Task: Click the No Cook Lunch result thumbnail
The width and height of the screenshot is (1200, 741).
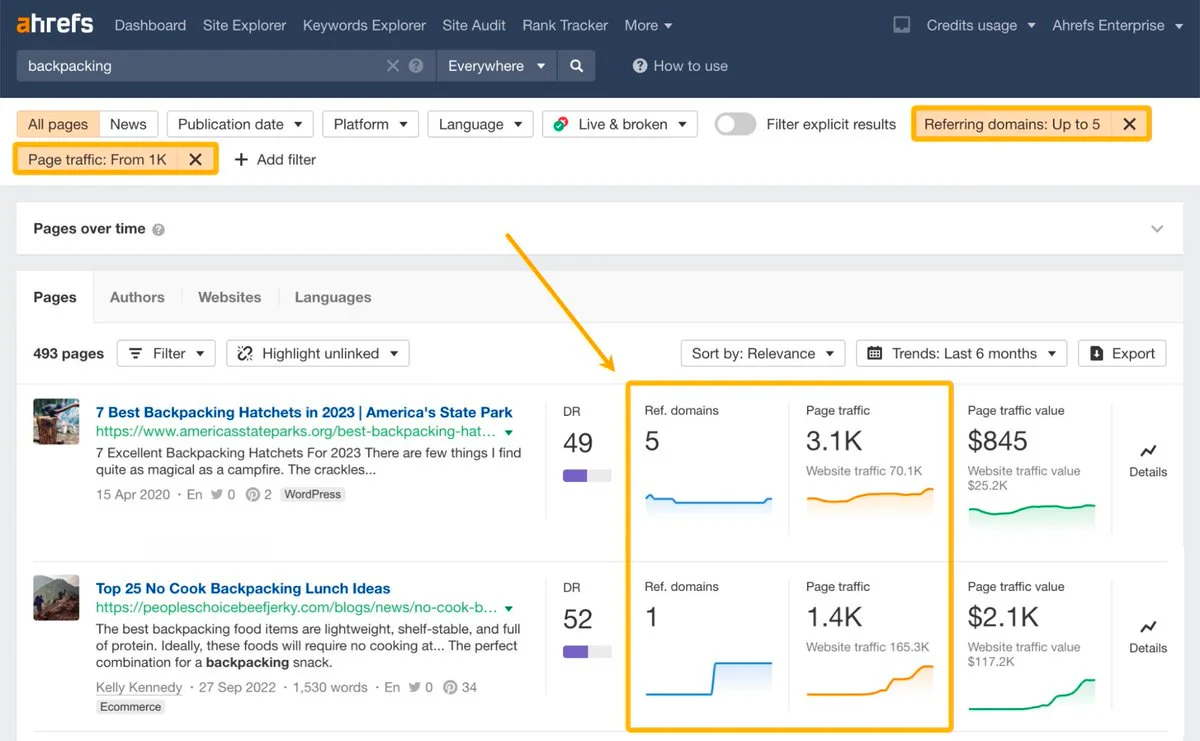Action: [x=56, y=598]
